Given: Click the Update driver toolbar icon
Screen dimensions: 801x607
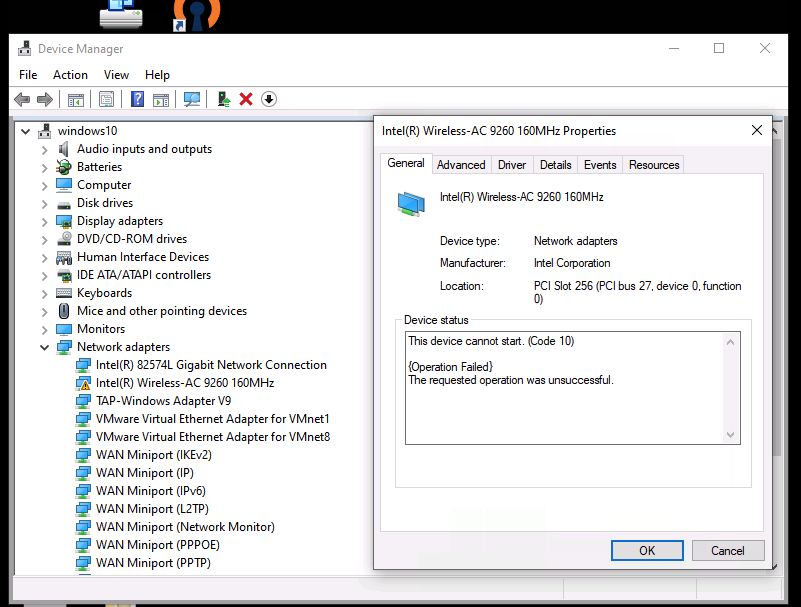Looking at the screenshot, I should (224, 99).
